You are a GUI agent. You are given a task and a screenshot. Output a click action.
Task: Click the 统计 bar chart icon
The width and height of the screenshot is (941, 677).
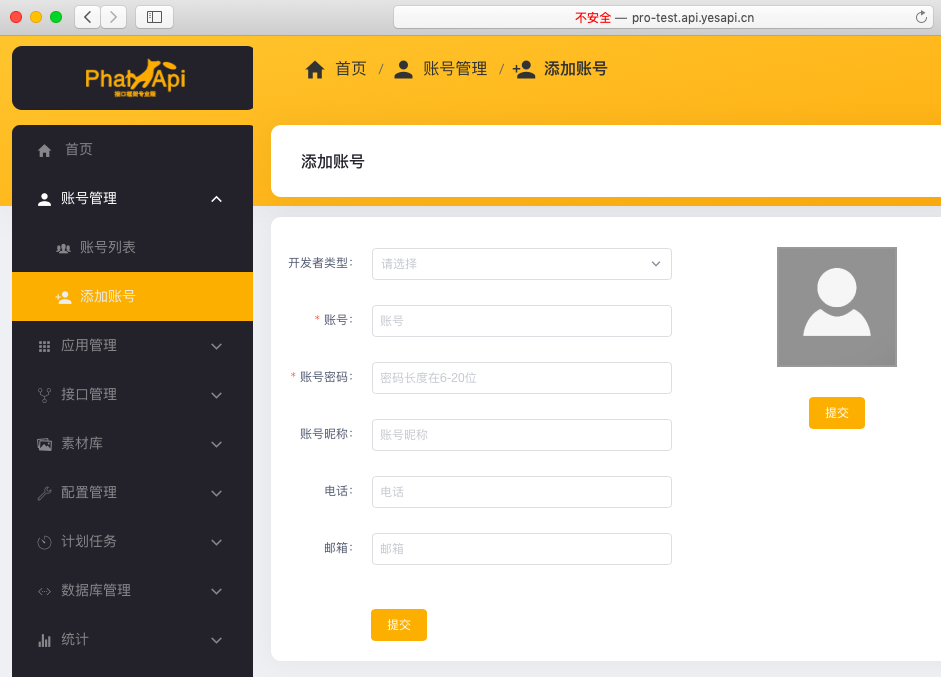[x=44, y=640]
